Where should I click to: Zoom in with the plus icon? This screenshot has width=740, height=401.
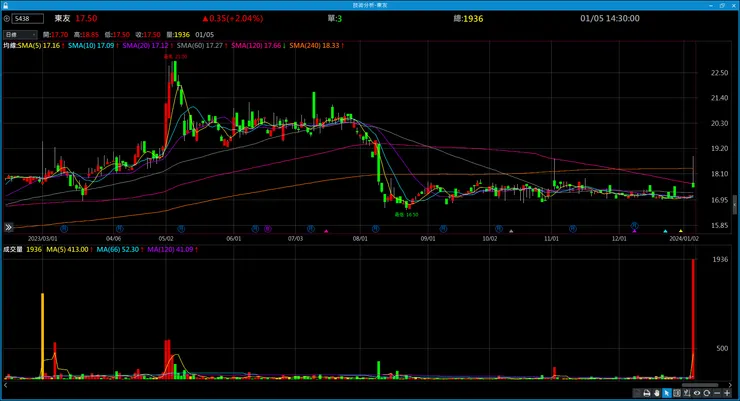tap(727, 393)
